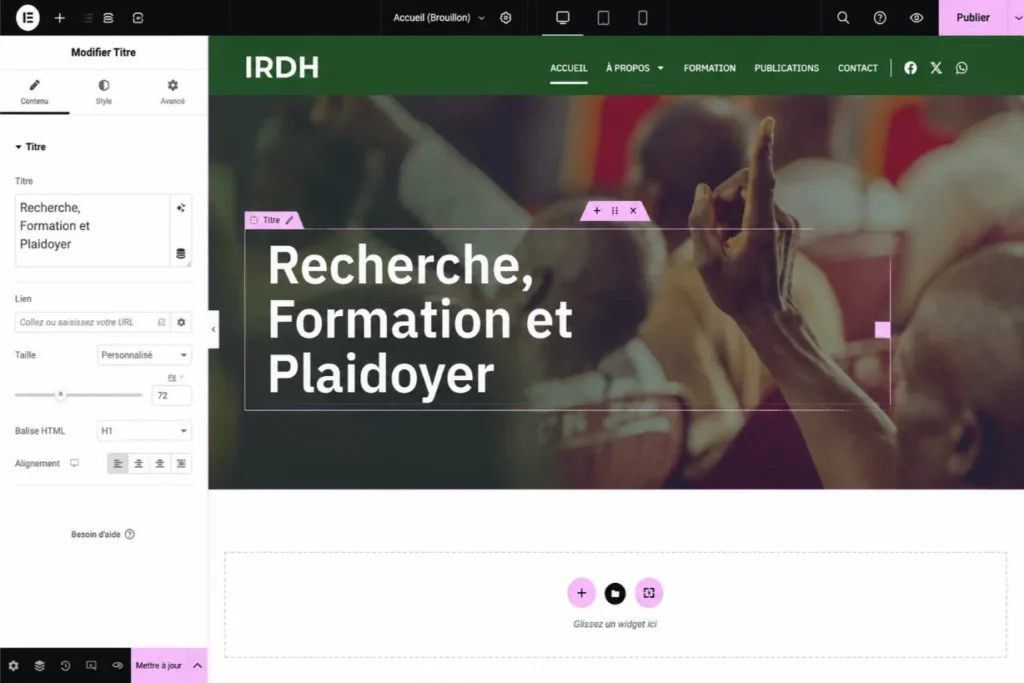
Task: Click the IRDH site logo
Action: click(x=282, y=67)
